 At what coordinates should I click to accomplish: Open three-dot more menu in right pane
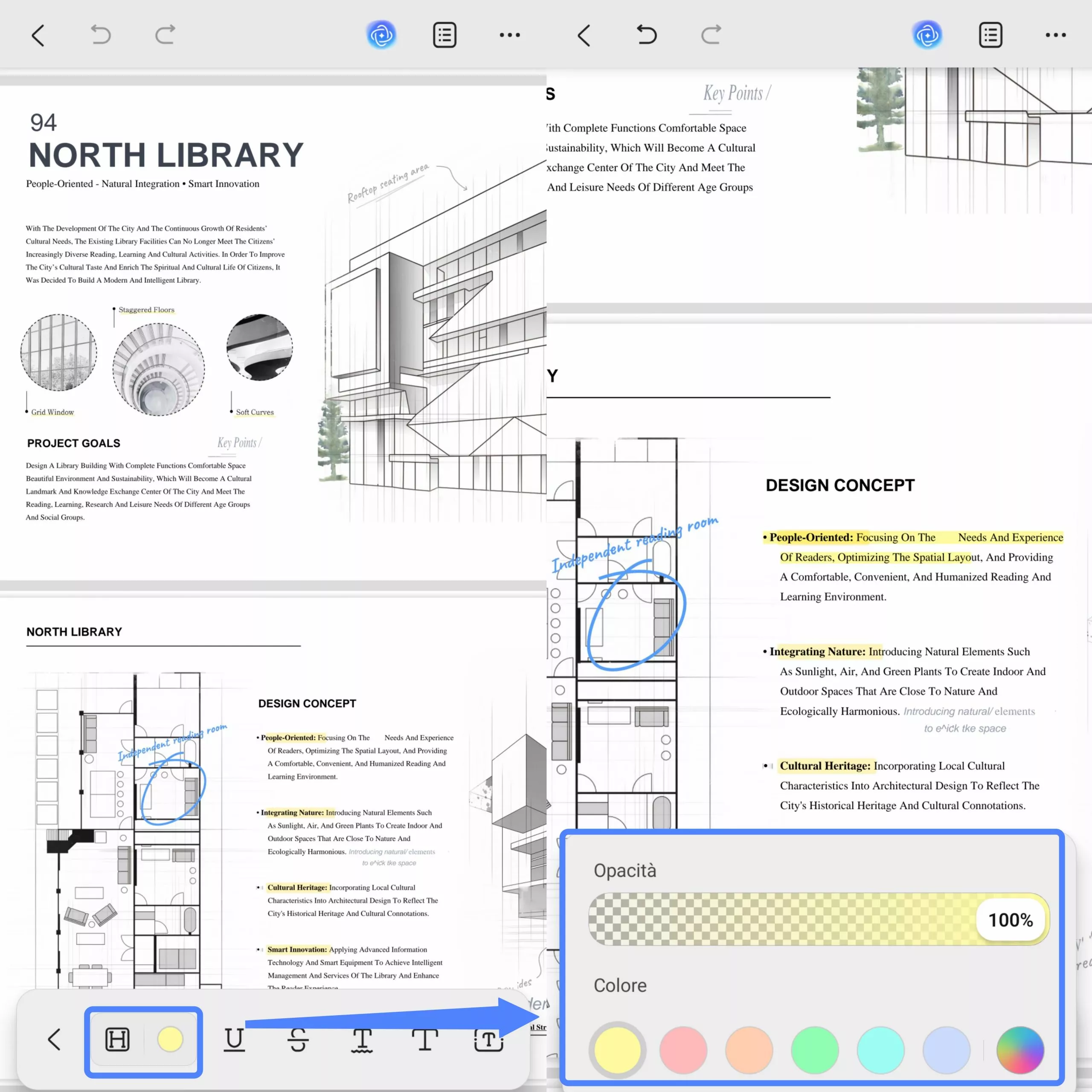(x=1055, y=35)
